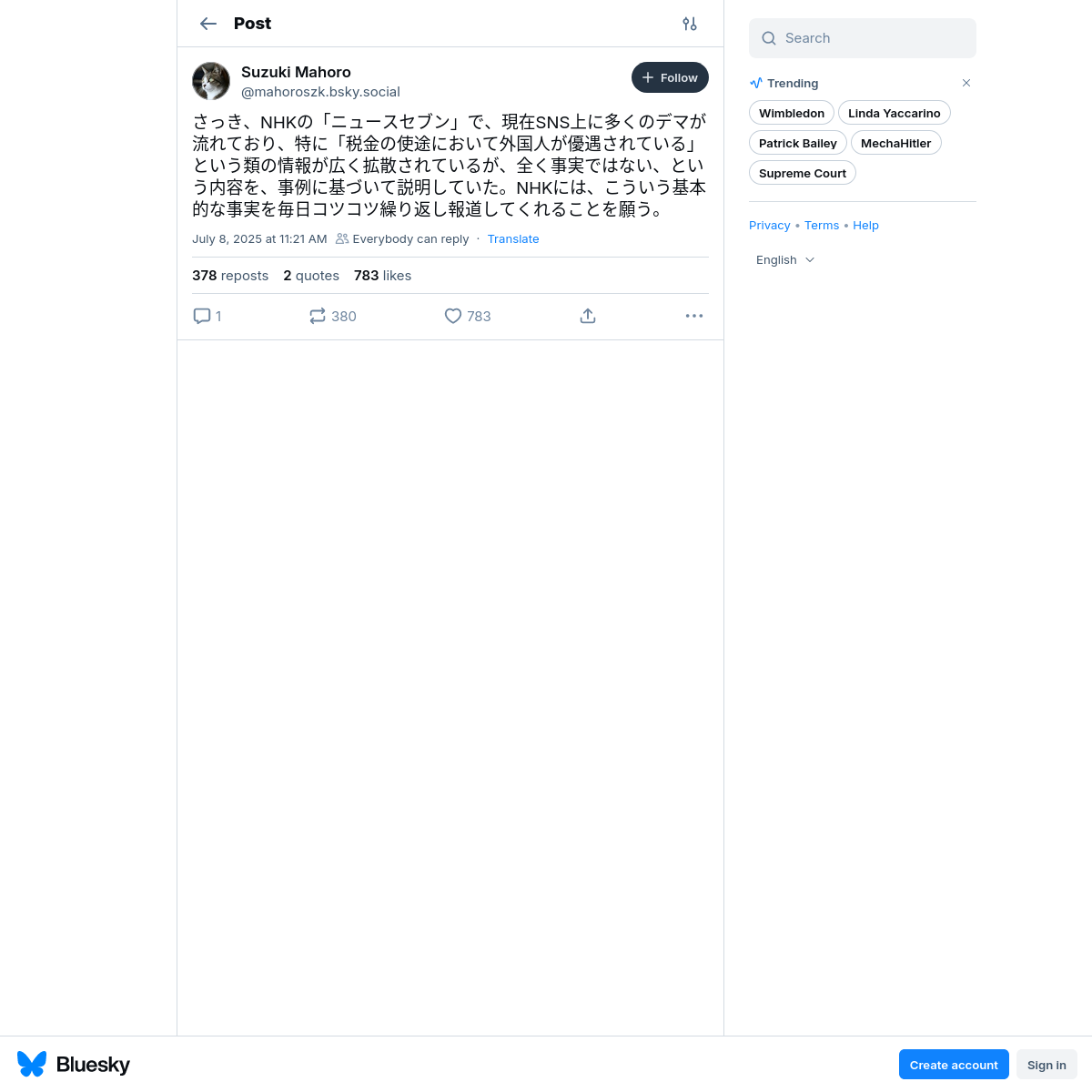Repost using the repost arrows icon
This screenshot has width=1092, height=1092.
click(318, 316)
